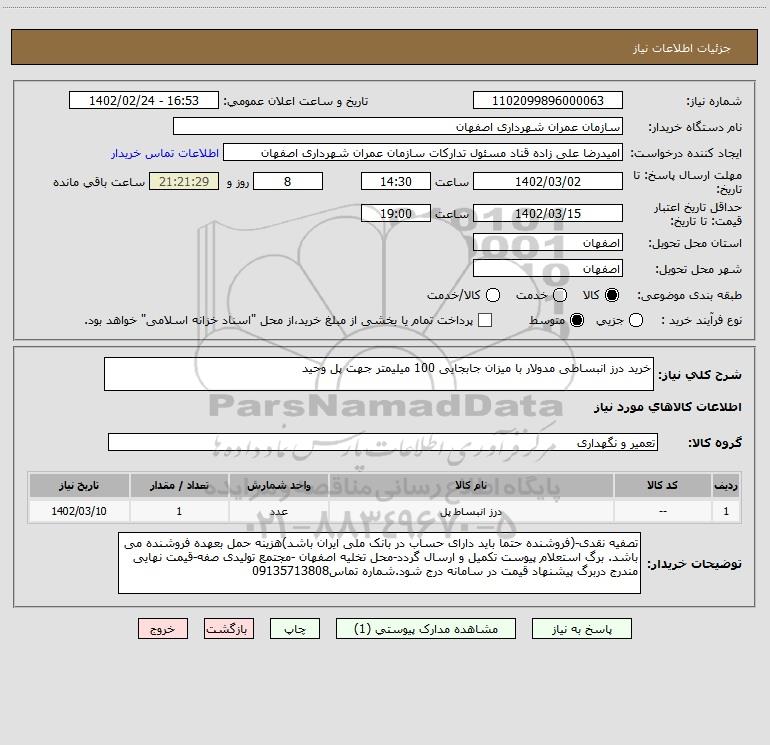Click the پاسخ به نیاز button
Viewport: 770px width, 745px height.
click(581, 629)
